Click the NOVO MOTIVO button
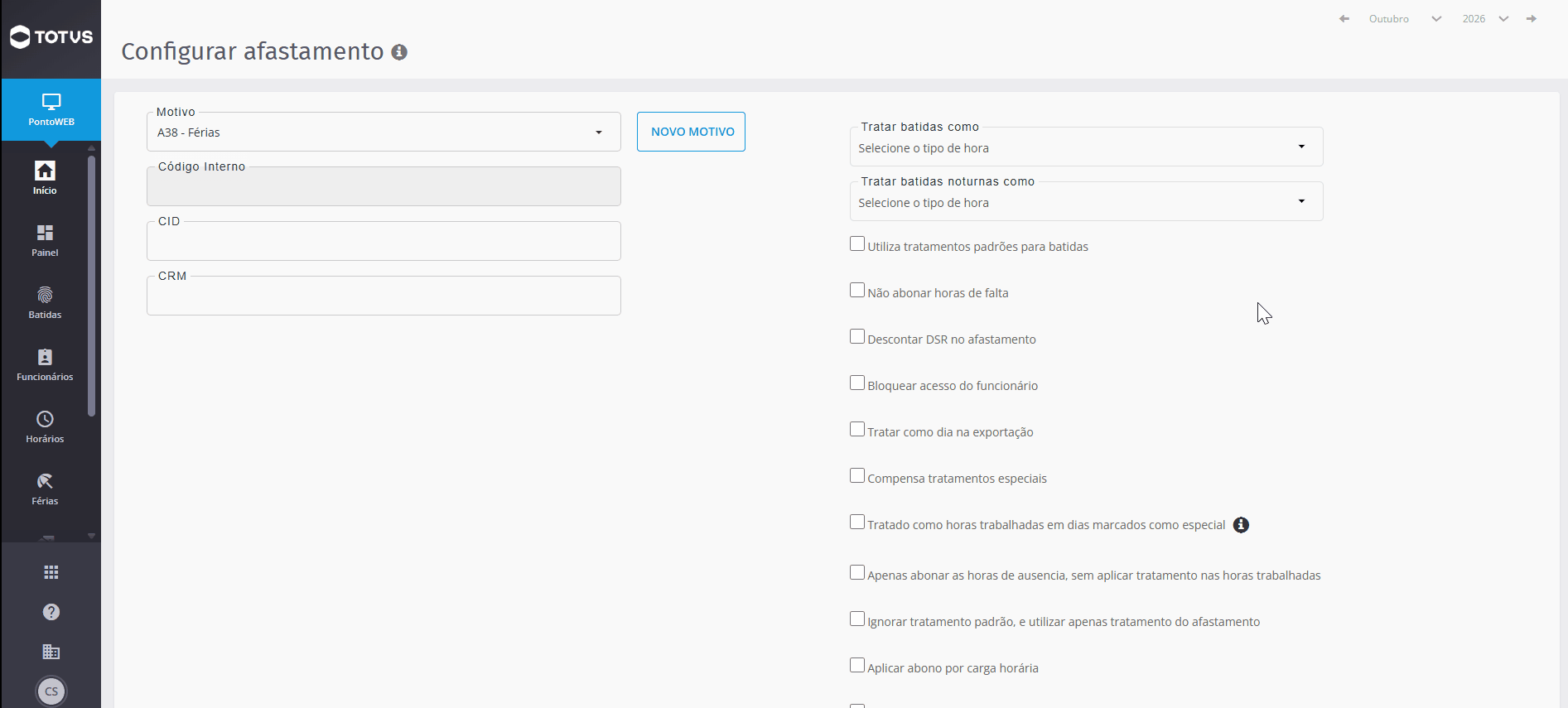The width and height of the screenshot is (1568, 708). coord(691,132)
